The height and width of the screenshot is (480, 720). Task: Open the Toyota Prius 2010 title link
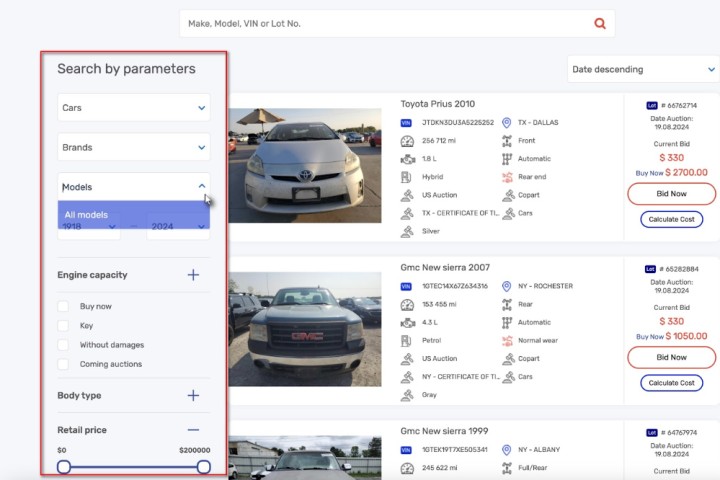(438, 104)
